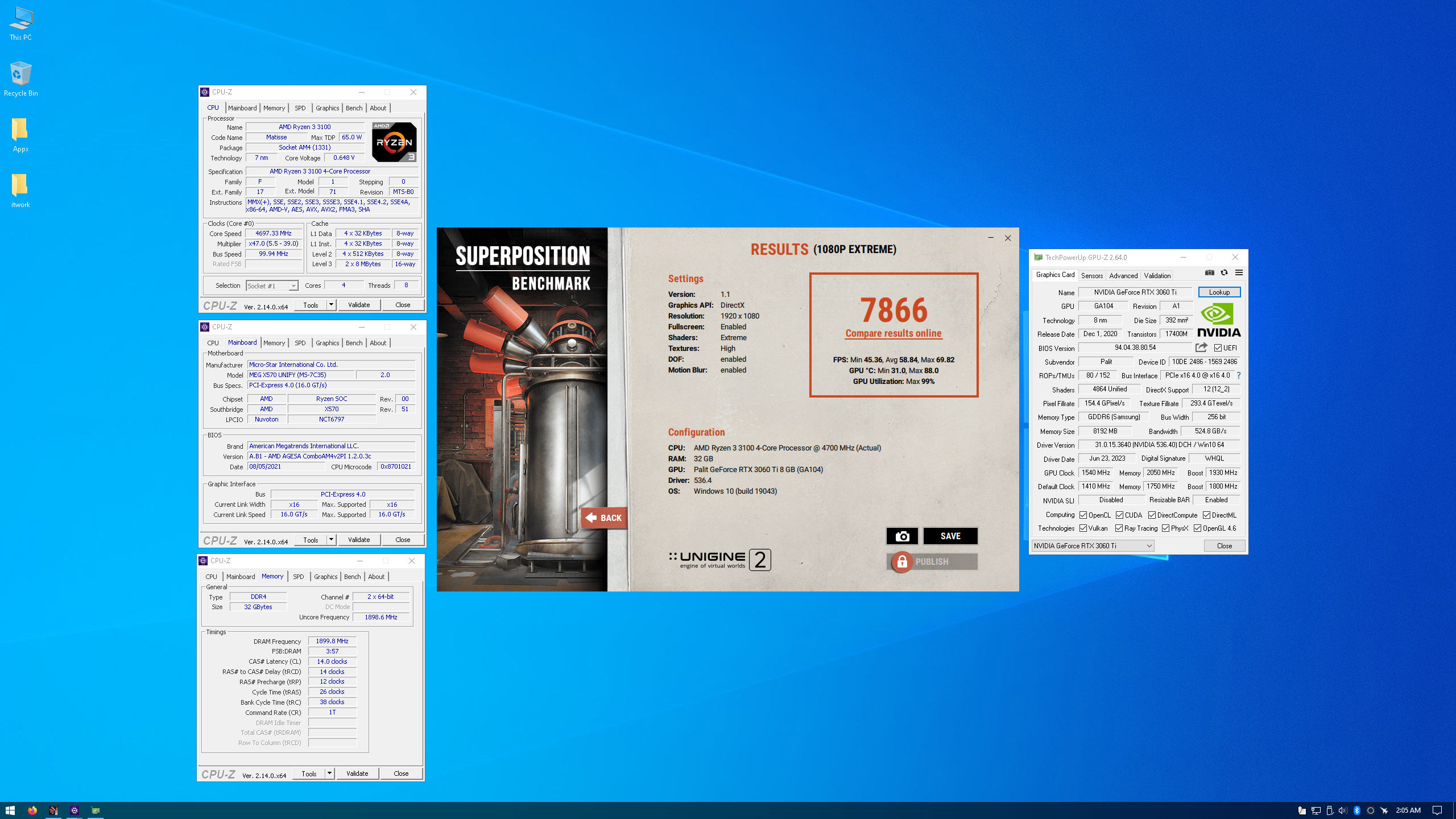Toggle the OpenCL checkbox

pyautogui.click(x=1083, y=515)
